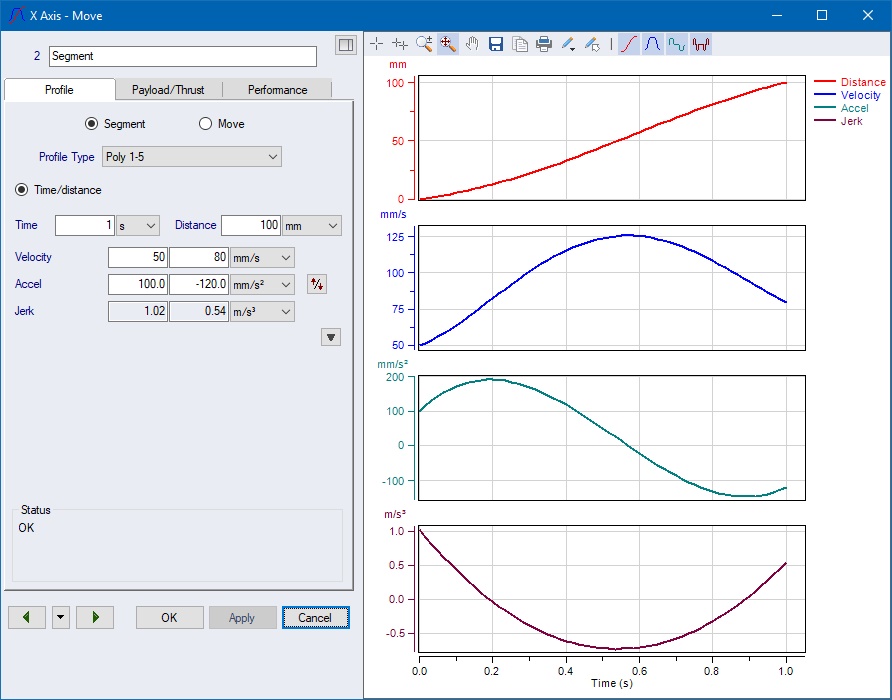
Task: Print the graph using the printer icon
Action: (x=544, y=44)
